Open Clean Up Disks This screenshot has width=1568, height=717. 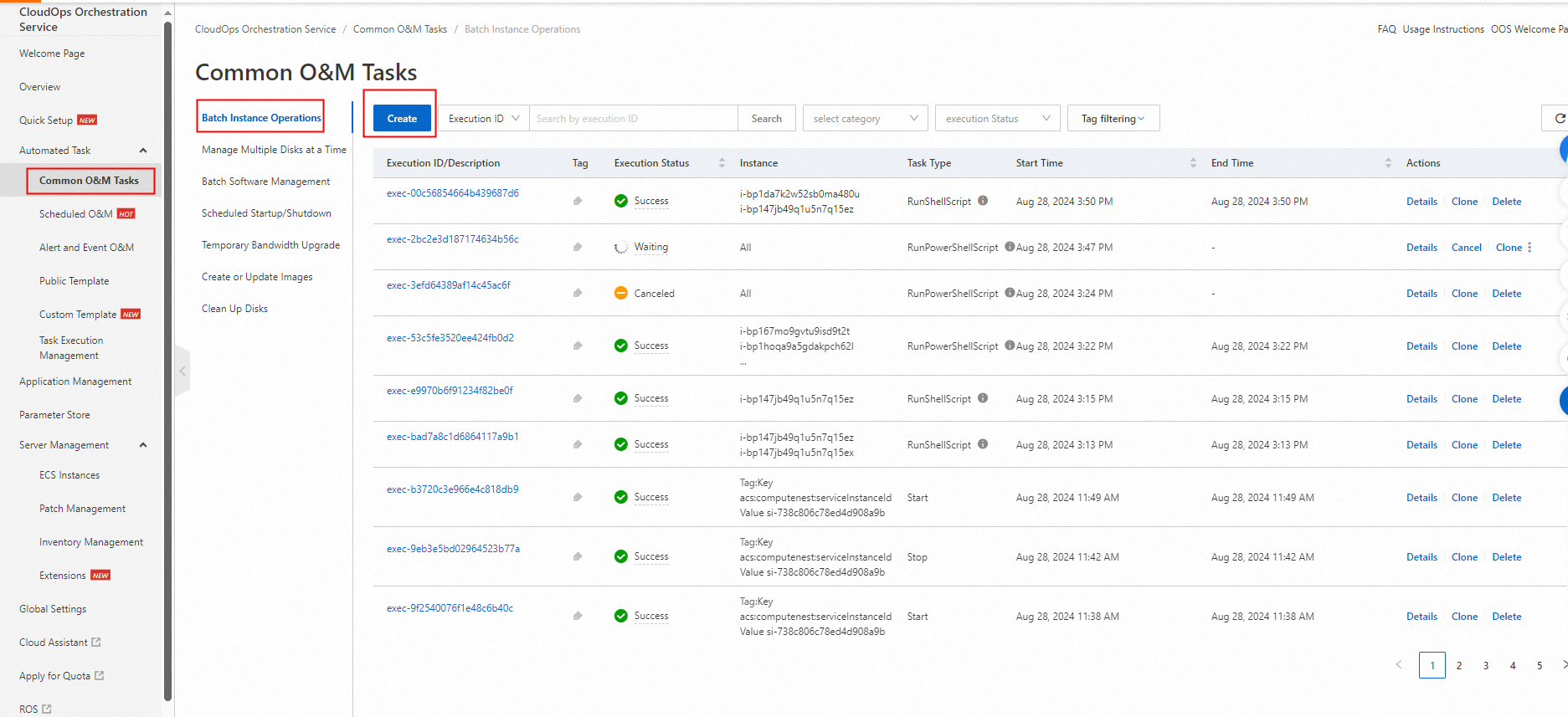(x=234, y=309)
